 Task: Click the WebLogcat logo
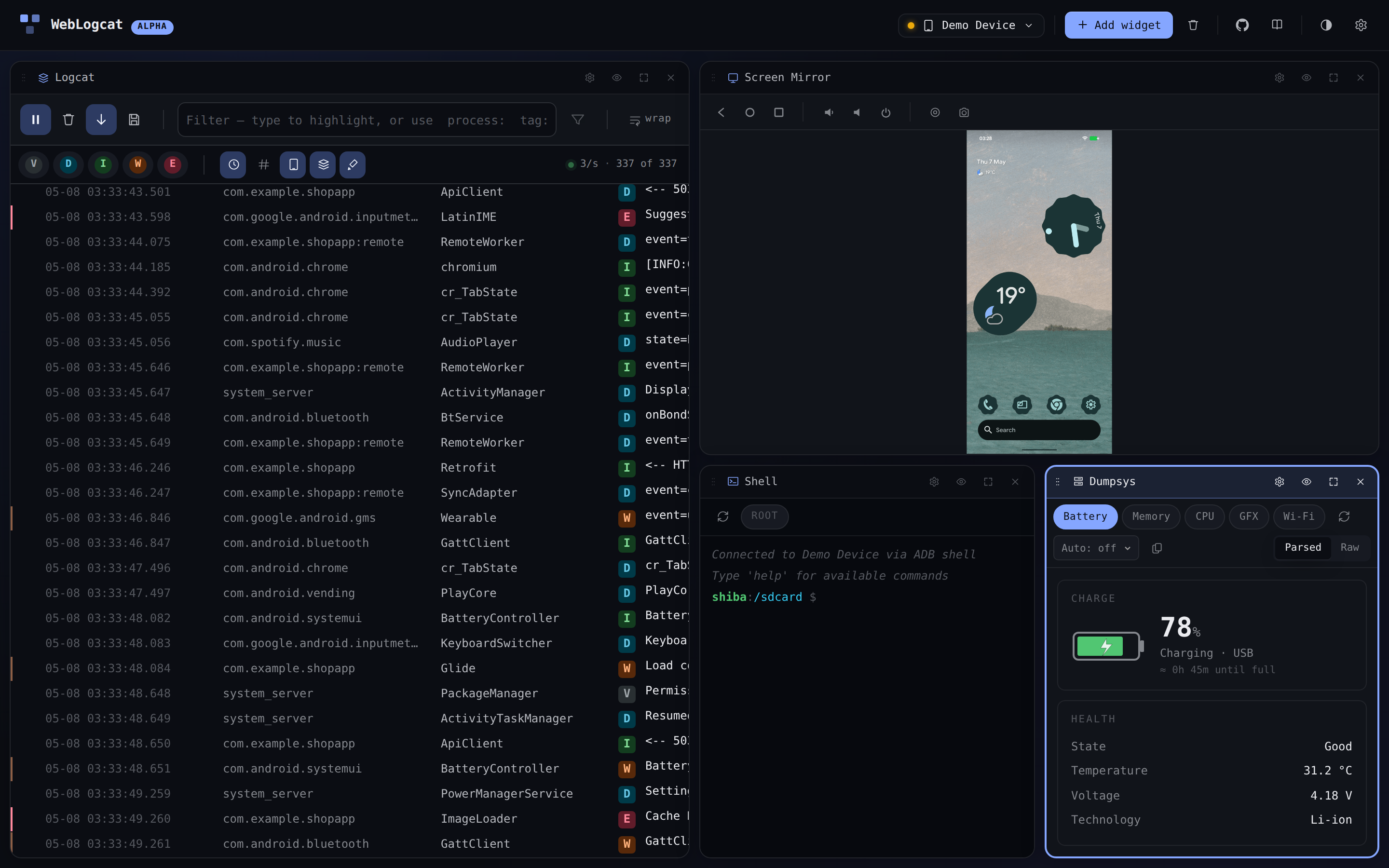point(30,24)
